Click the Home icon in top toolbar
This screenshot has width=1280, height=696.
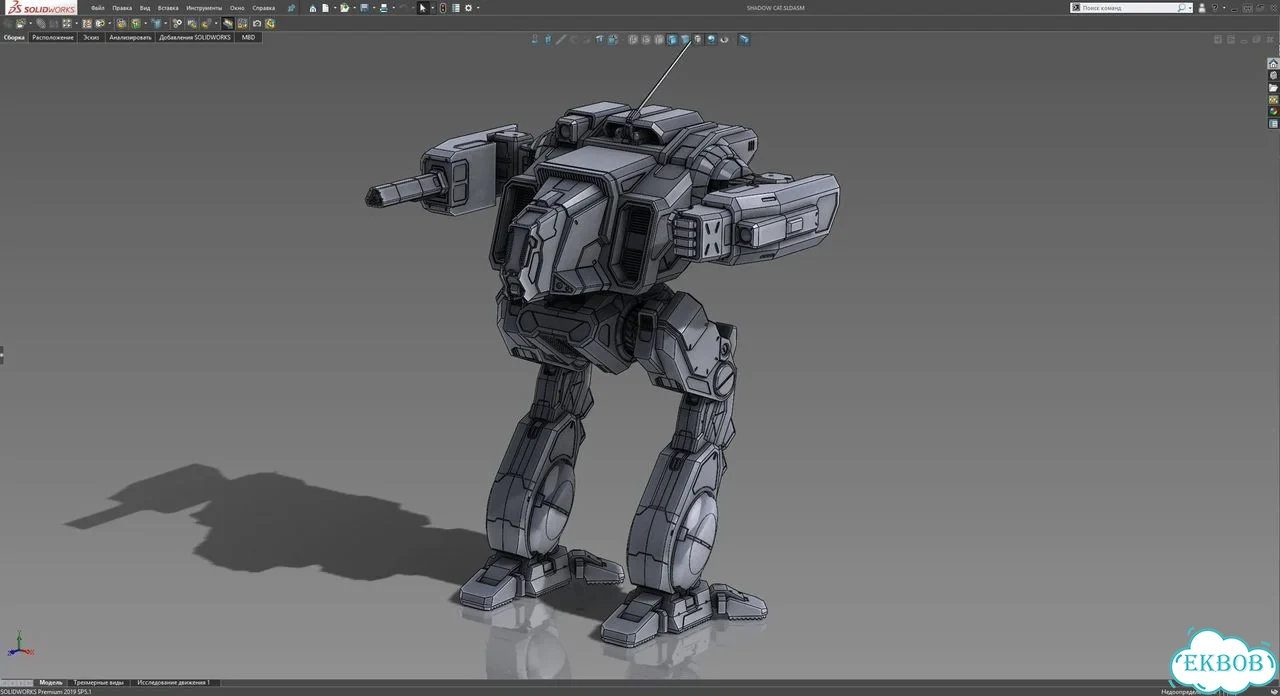pyautogui.click(x=313, y=8)
